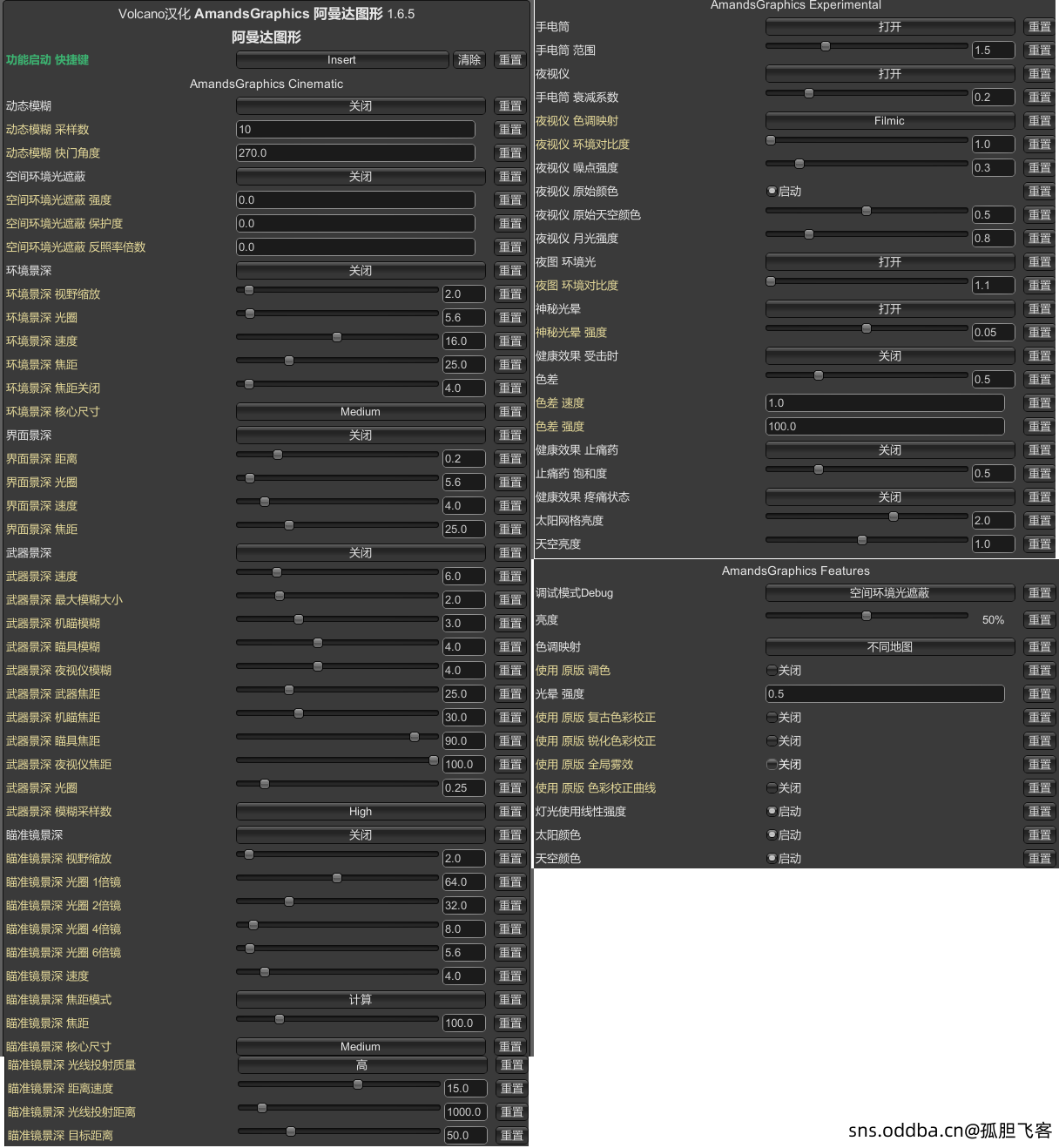Open the 空间环境光遮蔽 dropdown set to 关闭
The width and height of the screenshot is (1059, 1148).
(x=361, y=177)
